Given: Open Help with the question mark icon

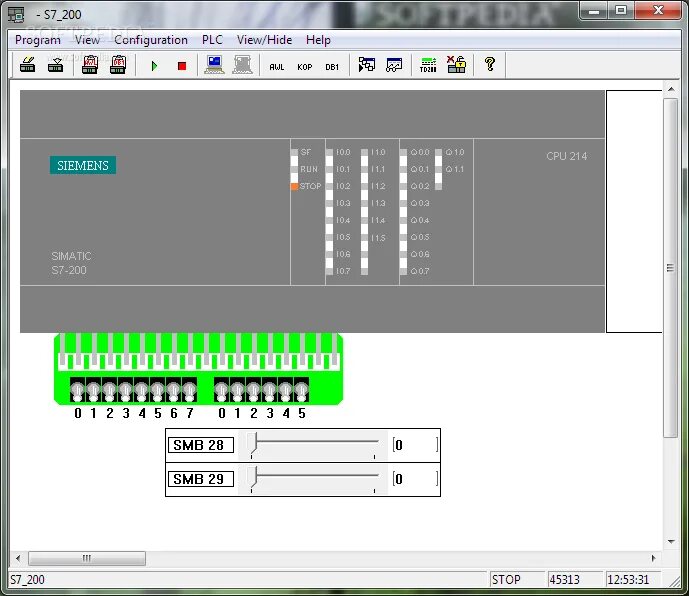Looking at the screenshot, I should 490,65.
